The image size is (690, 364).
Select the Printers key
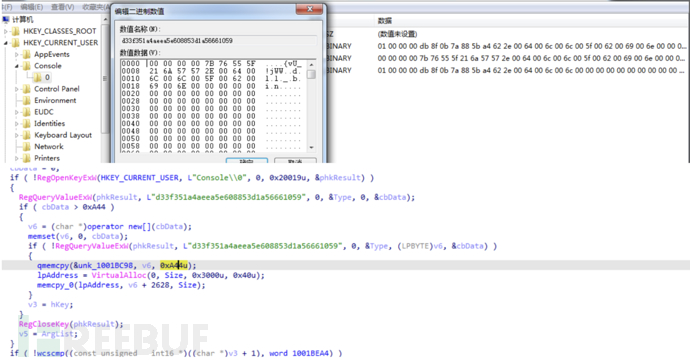click(x=47, y=158)
